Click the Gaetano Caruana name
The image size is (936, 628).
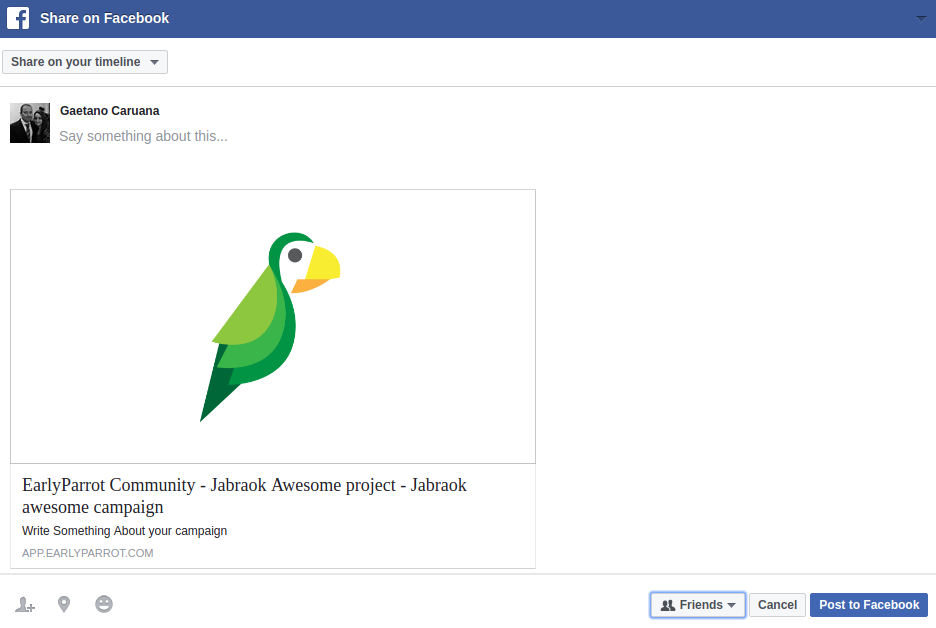(110, 111)
